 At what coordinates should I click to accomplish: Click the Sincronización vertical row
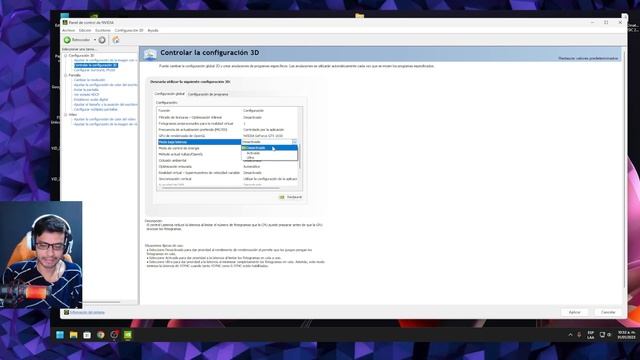click(228, 179)
